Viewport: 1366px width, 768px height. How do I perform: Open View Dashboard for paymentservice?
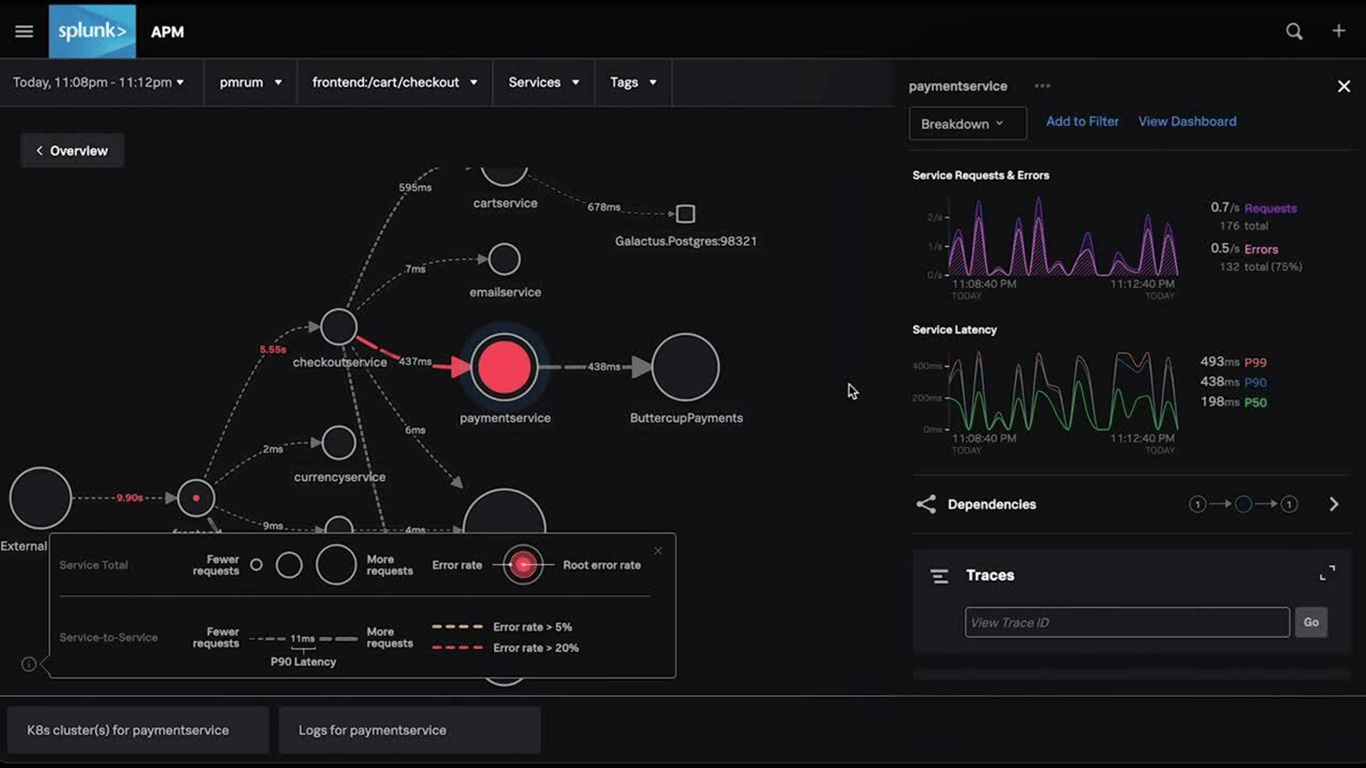coord(1187,121)
